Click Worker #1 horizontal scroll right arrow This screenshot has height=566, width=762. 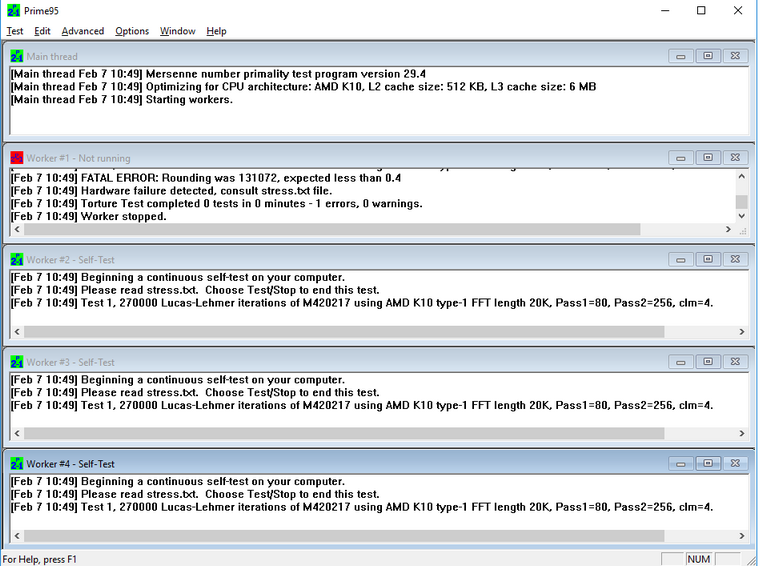pyautogui.click(x=728, y=229)
